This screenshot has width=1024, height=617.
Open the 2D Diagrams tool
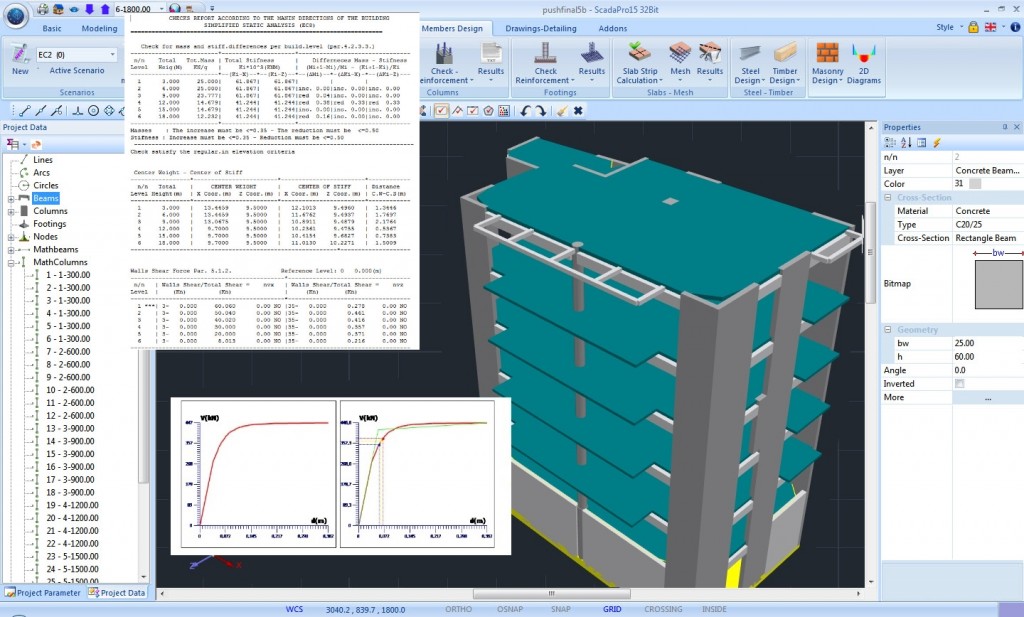click(864, 55)
